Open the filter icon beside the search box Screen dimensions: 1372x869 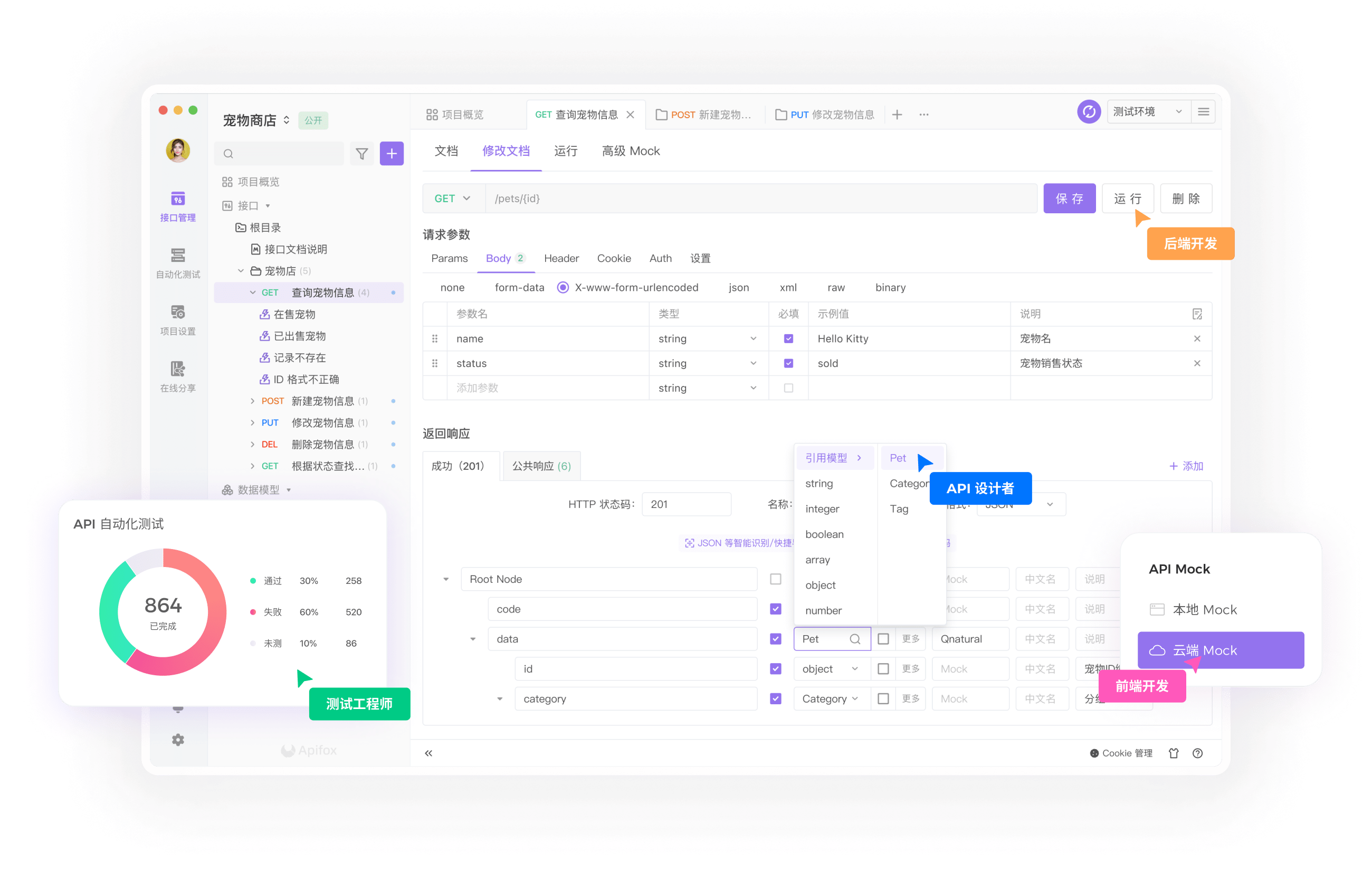point(362,154)
